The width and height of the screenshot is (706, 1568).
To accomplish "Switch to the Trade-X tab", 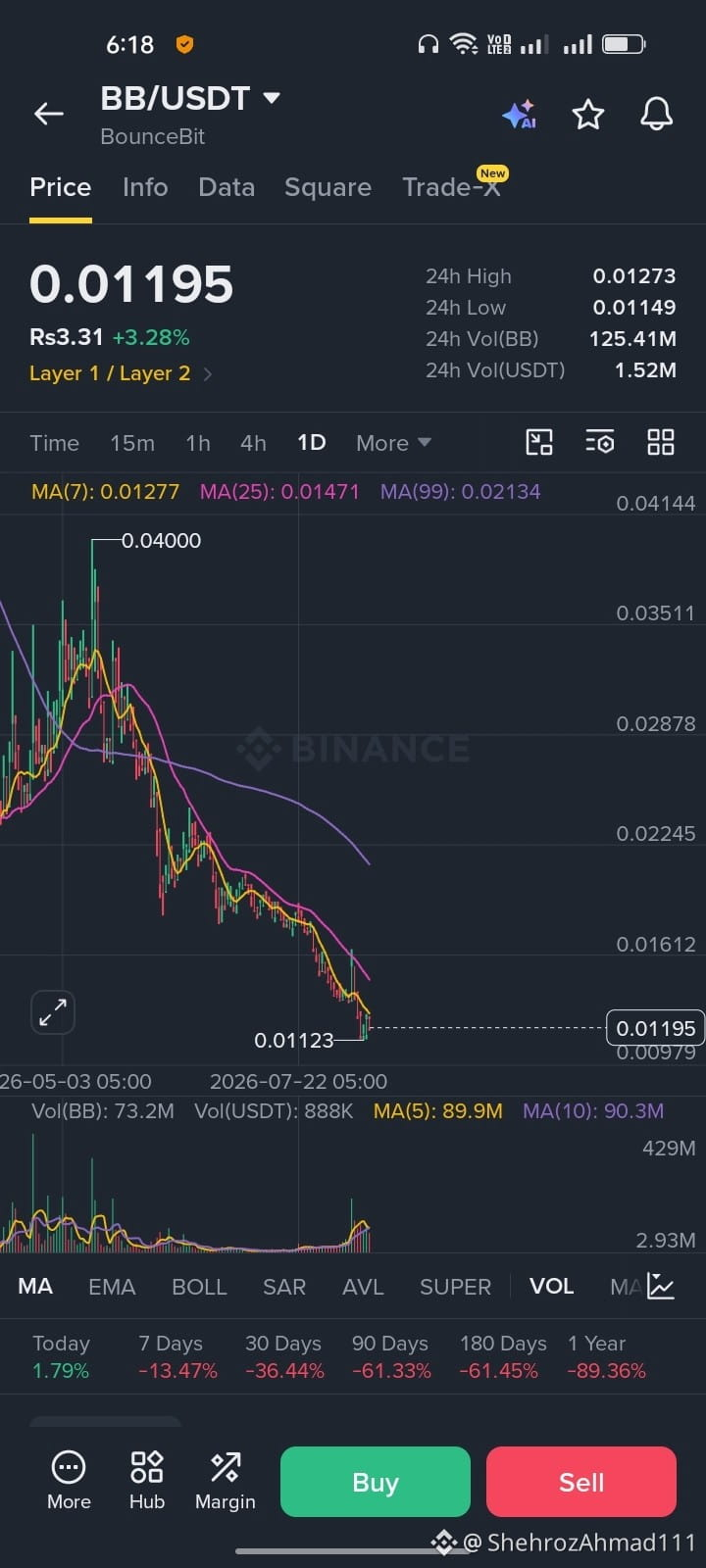I will coord(452,187).
